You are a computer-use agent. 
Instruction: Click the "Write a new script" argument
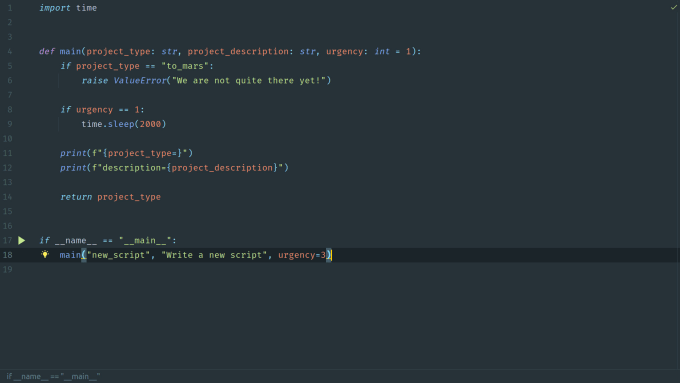pos(214,255)
